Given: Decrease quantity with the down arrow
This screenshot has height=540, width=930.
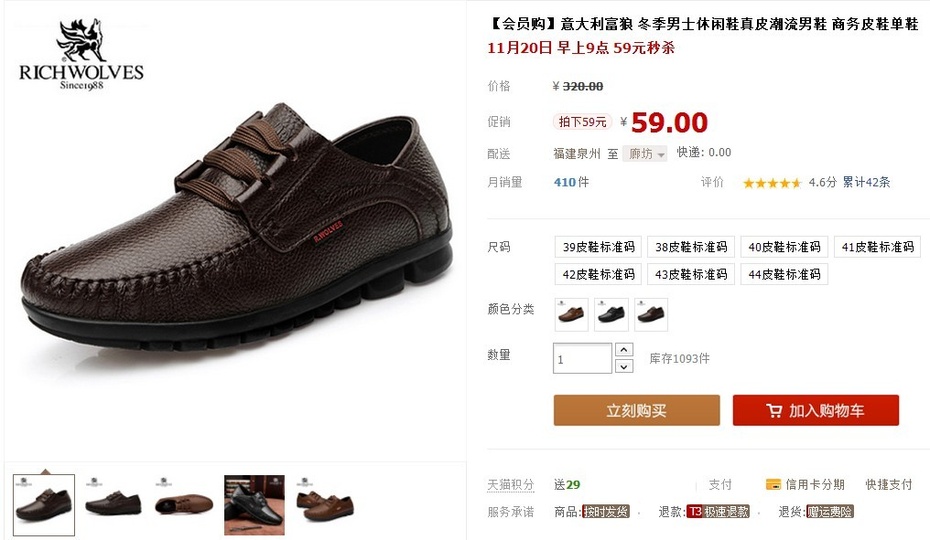Looking at the screenshot, I should coord(623,367).
